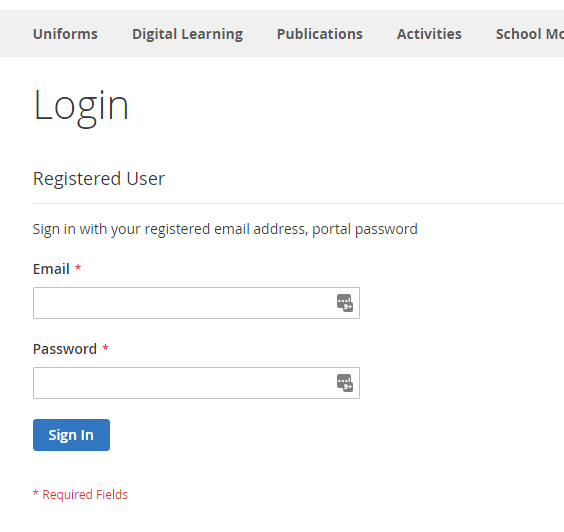Open the partially visible School menu item
The width and height of the screenshot is (564, 532).
[529, 34]
